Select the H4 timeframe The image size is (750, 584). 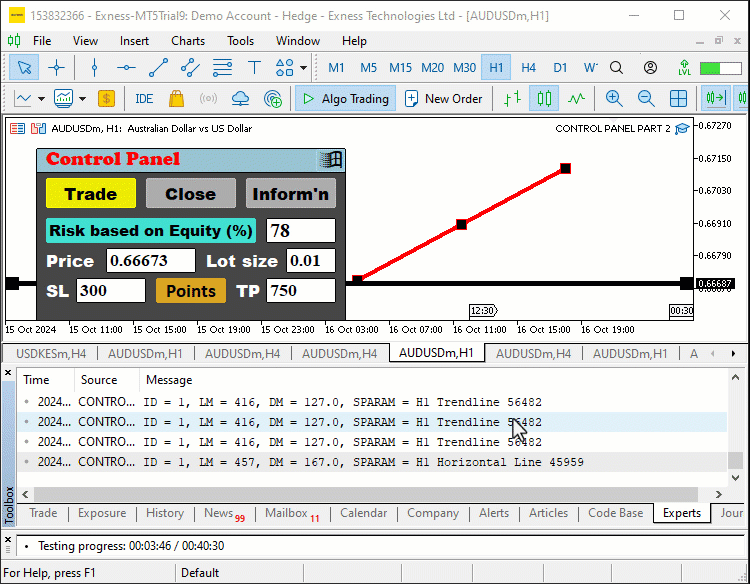click(528, 67)
